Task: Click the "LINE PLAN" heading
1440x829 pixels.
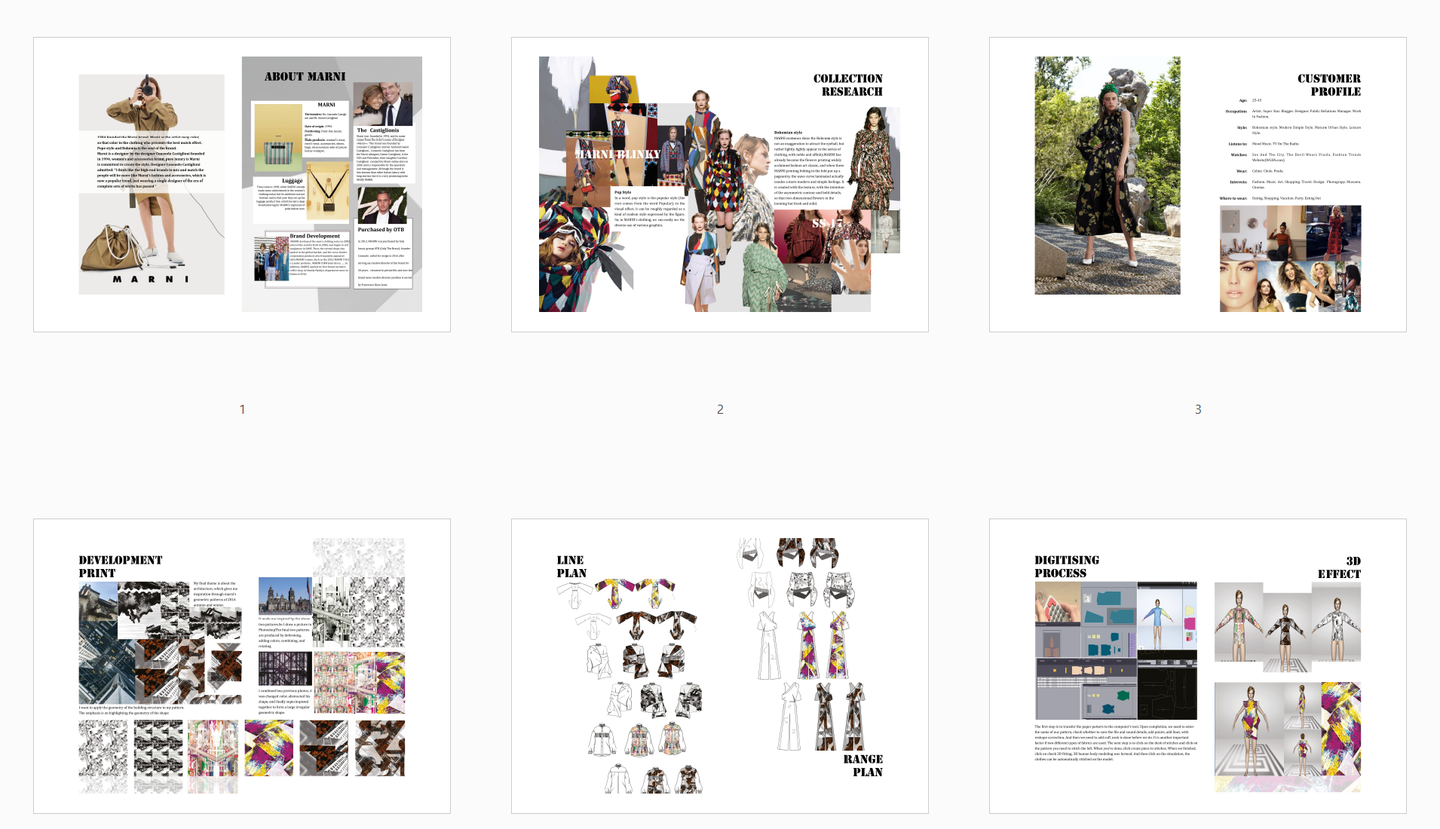Action: (572, 567)
